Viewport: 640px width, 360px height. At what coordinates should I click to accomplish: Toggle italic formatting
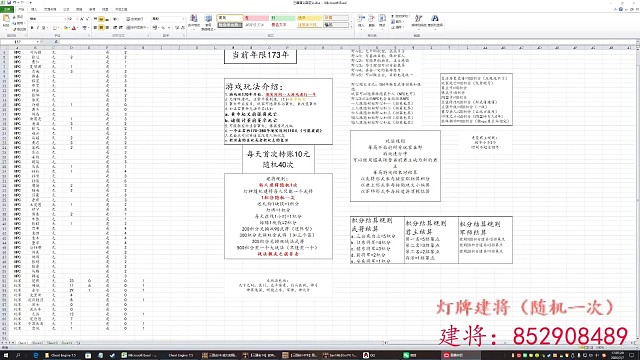tap(38, 28)
